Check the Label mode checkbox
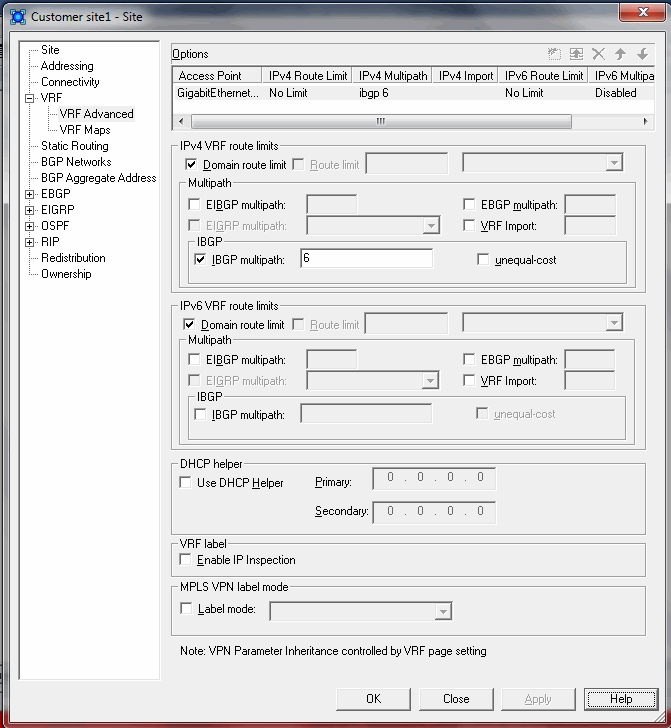The width and height of the screenshot is (671, 728). point(186,608)
